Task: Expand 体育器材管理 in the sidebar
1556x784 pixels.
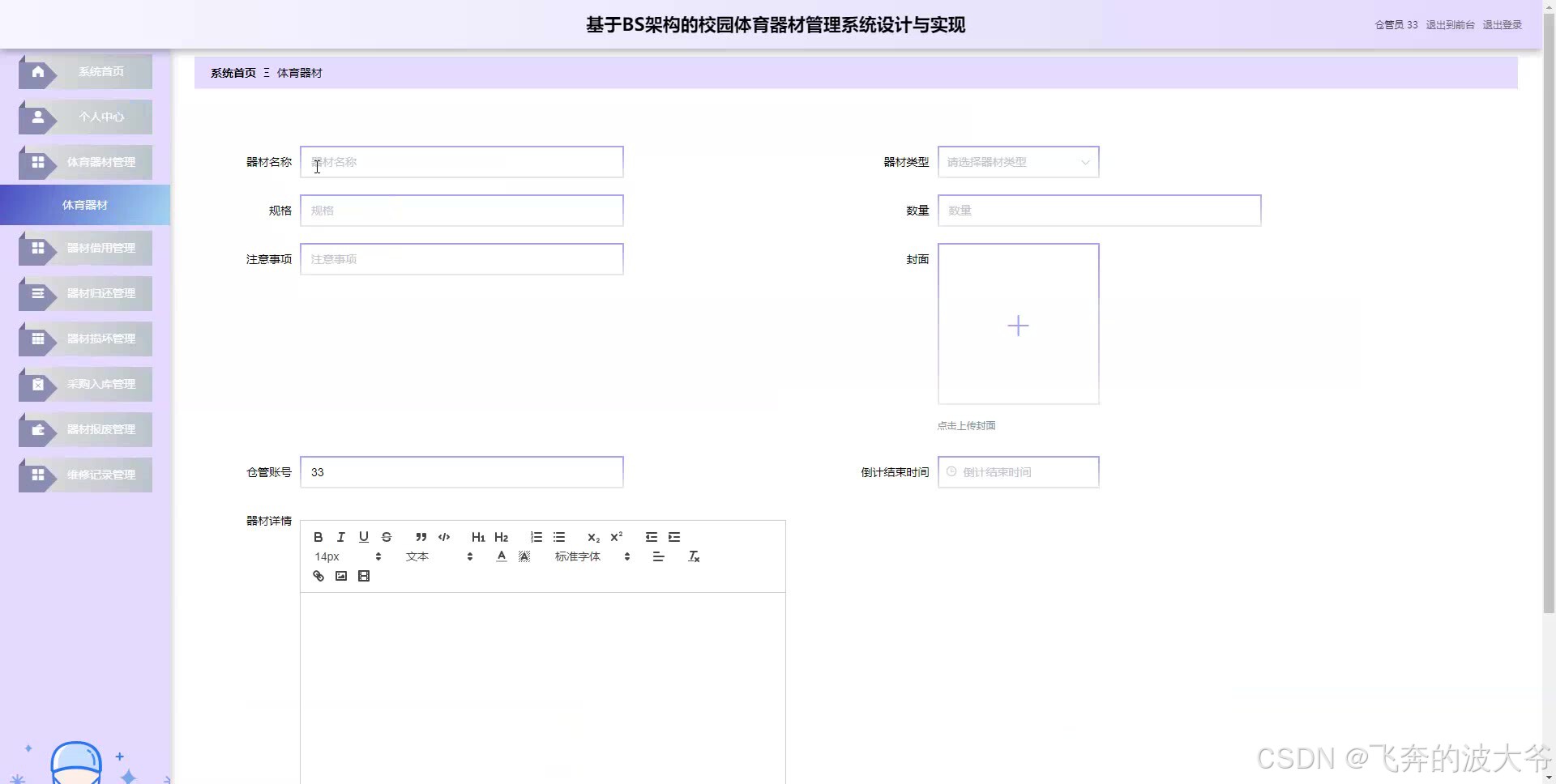Action: coord(85,162)
